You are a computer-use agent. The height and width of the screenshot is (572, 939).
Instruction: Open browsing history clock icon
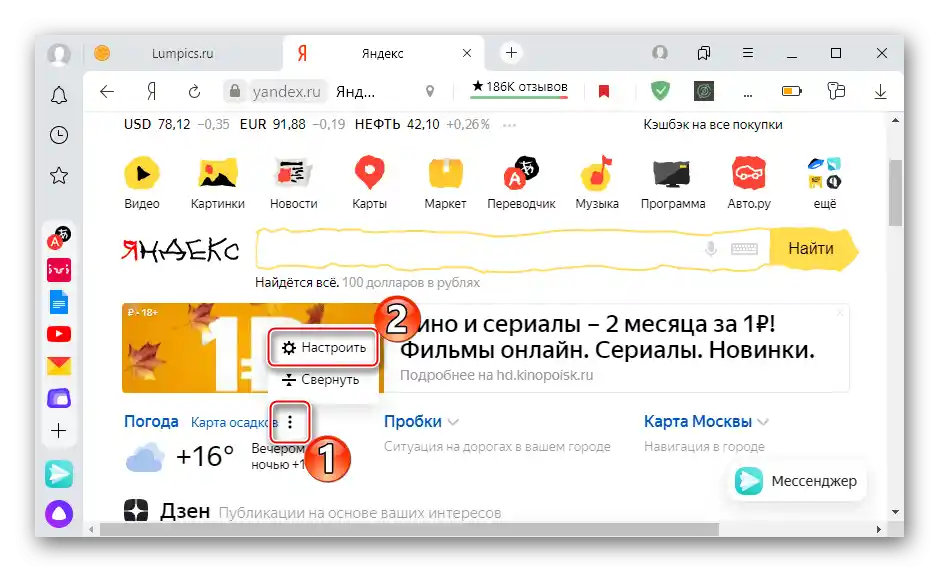(x=59, y=135)
